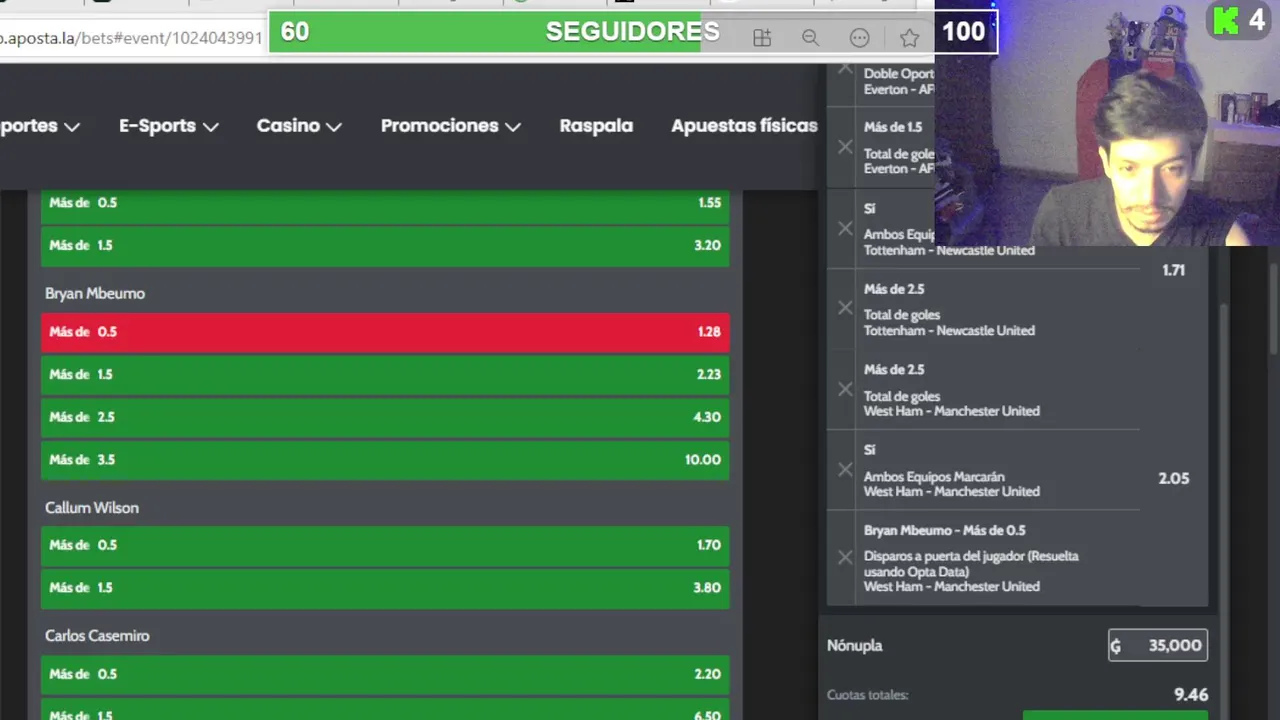Open the browser more options ellipsis icon

pos(859,38)
